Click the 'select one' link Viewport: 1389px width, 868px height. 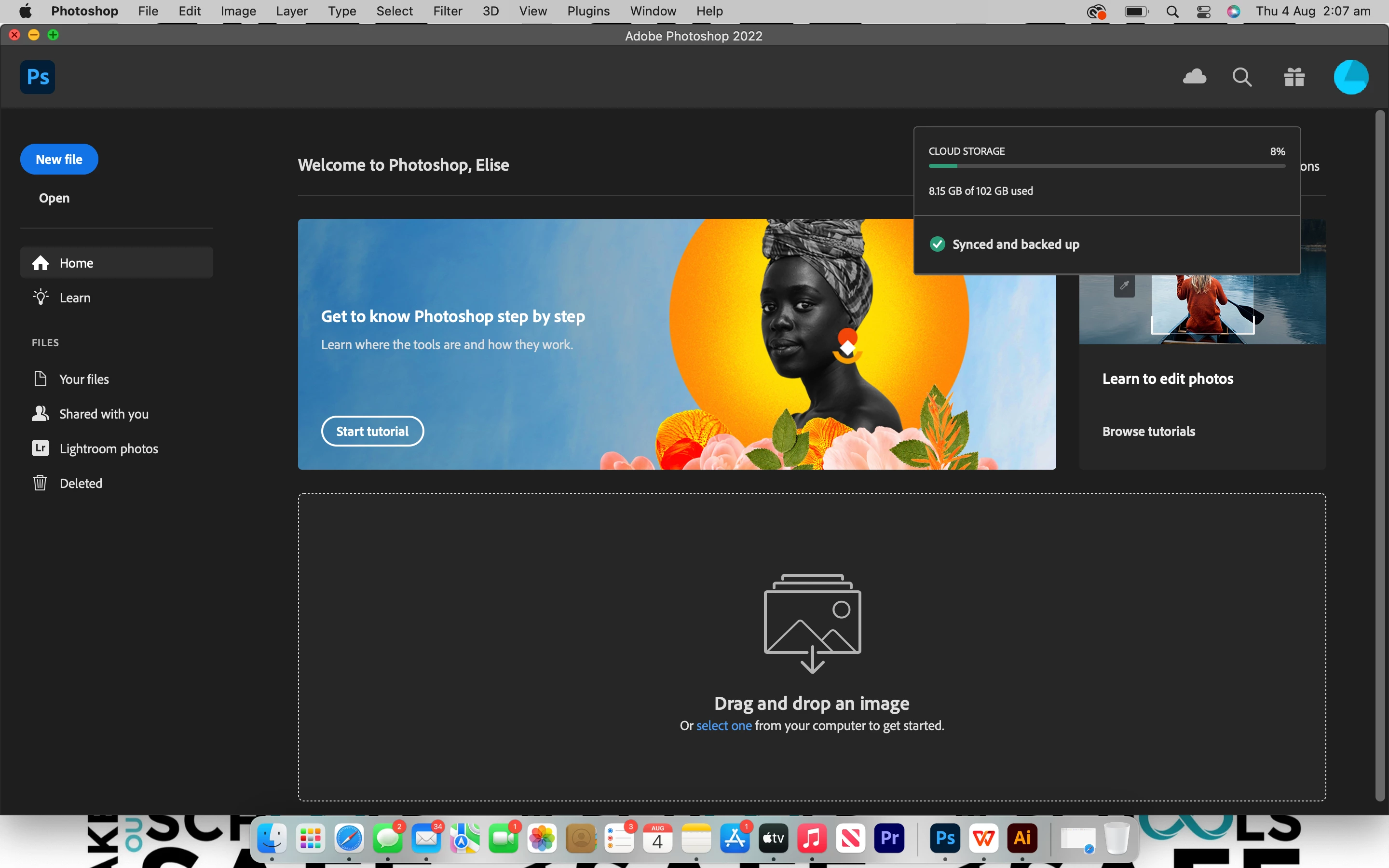click(x=723, y=726)
